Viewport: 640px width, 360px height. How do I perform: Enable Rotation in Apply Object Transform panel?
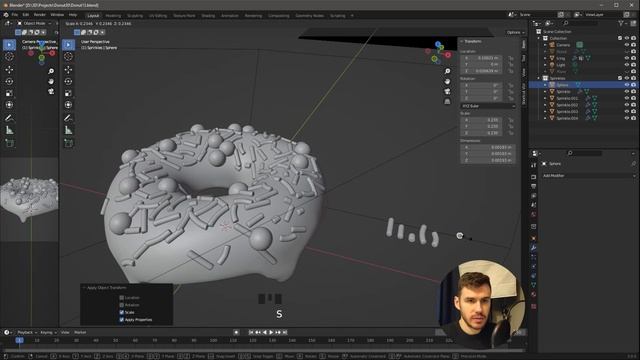(x=121, y=305)
